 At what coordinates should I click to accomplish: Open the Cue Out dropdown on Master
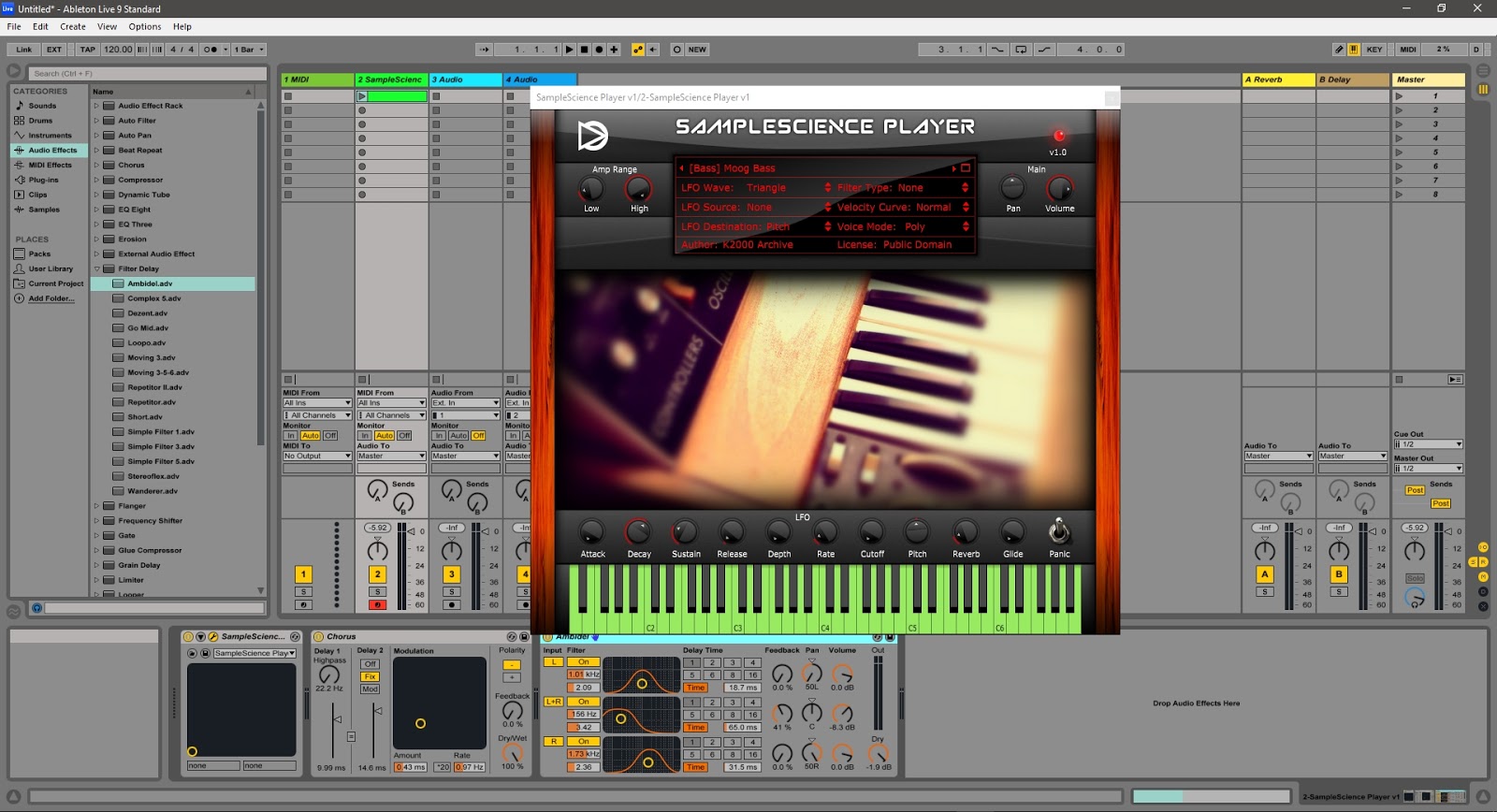(1428, 444)
